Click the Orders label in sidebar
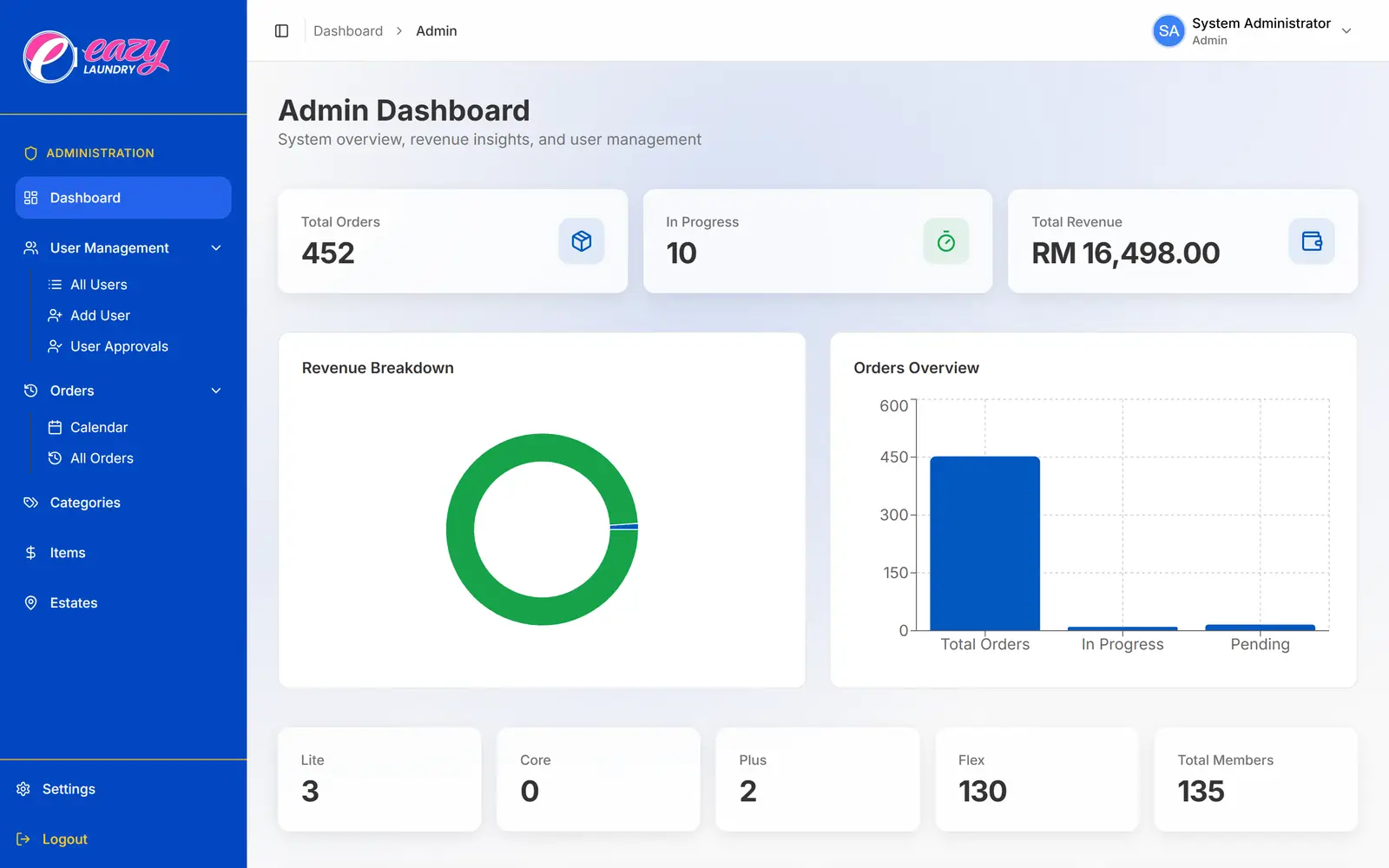This screenshot has height=868, width=1389. point(72,391)
